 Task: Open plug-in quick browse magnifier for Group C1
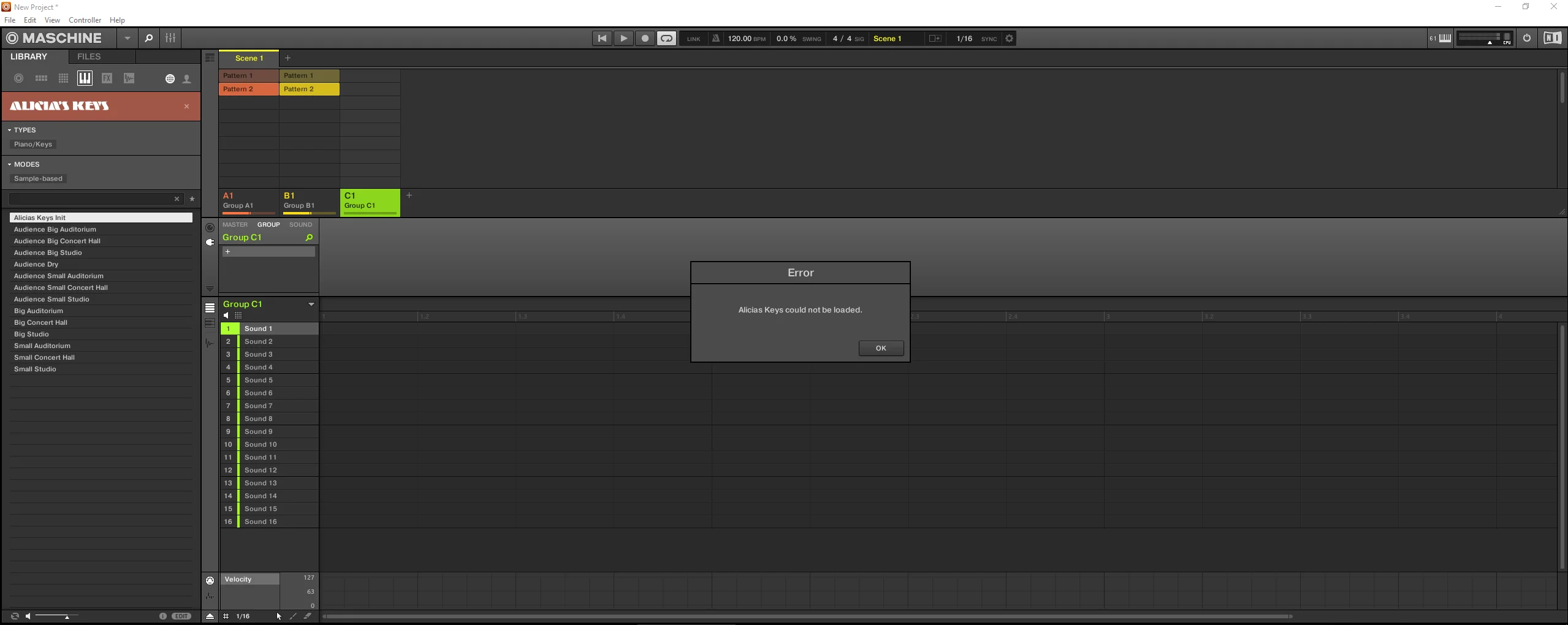click(309, 238)
